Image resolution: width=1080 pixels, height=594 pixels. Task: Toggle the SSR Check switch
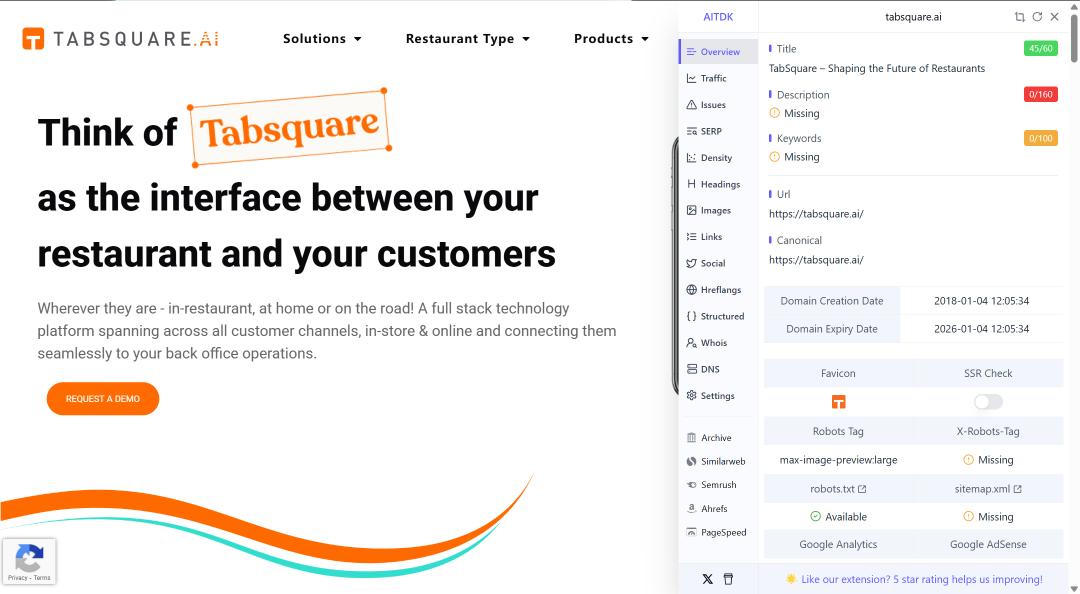988,402
